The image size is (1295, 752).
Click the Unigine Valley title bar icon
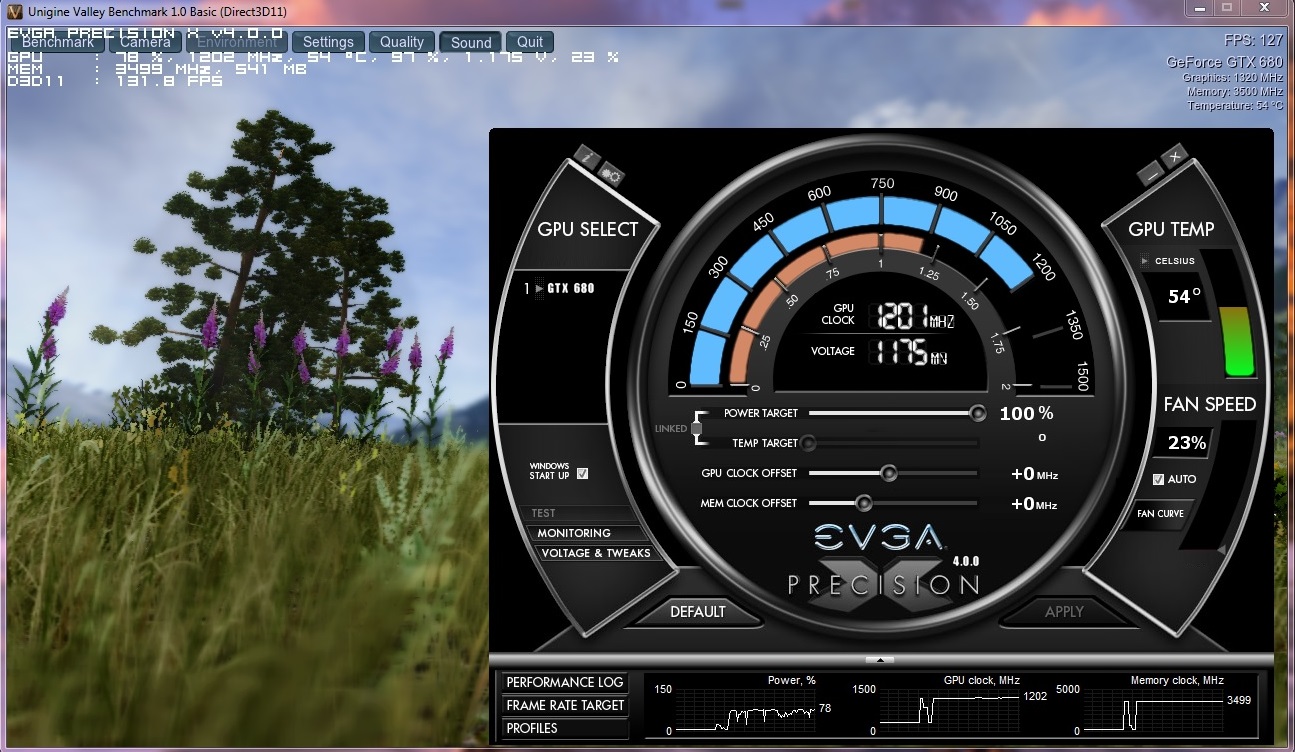click(x=15, y=11)
